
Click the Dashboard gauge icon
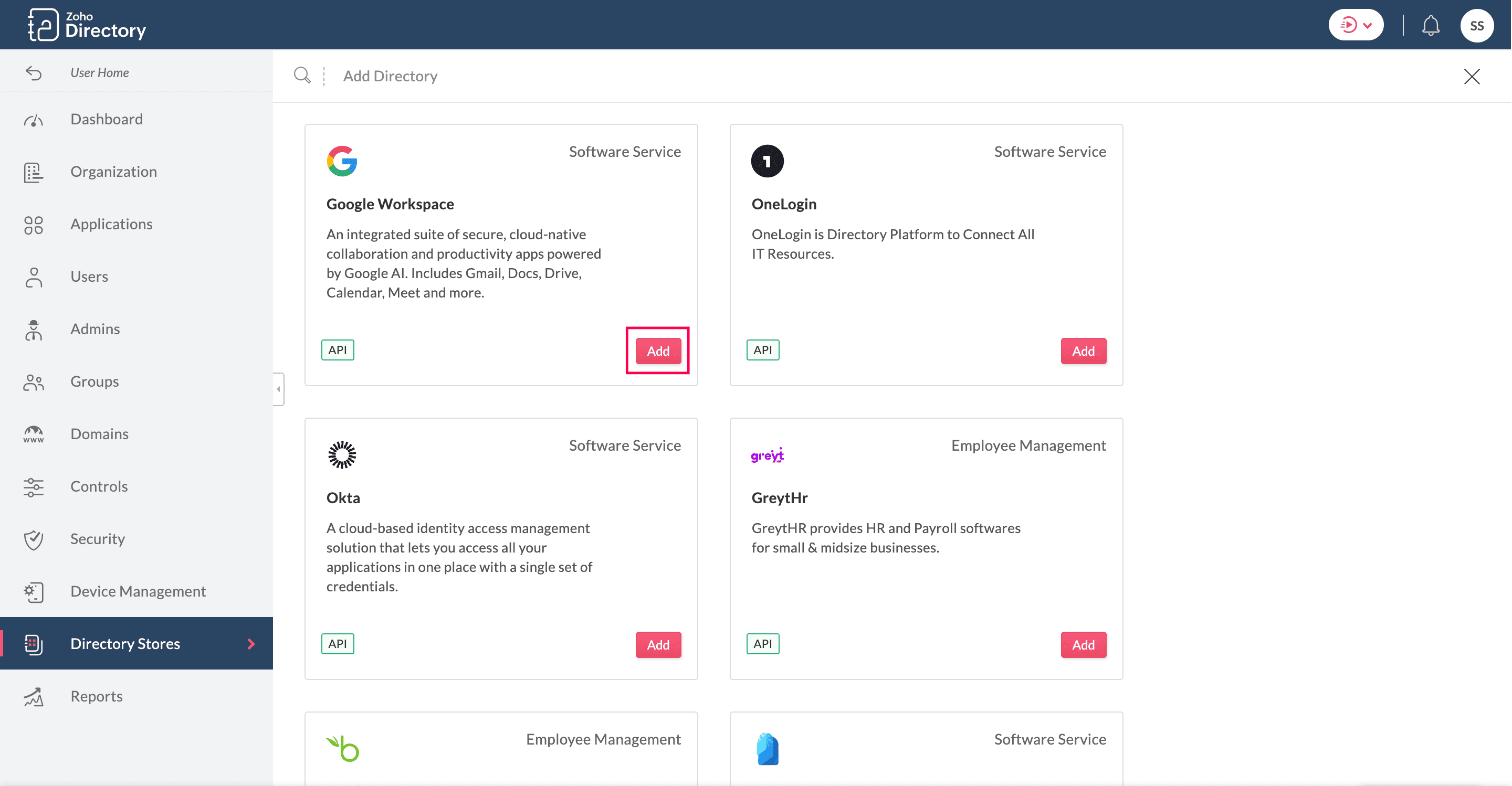click(34, 120)
